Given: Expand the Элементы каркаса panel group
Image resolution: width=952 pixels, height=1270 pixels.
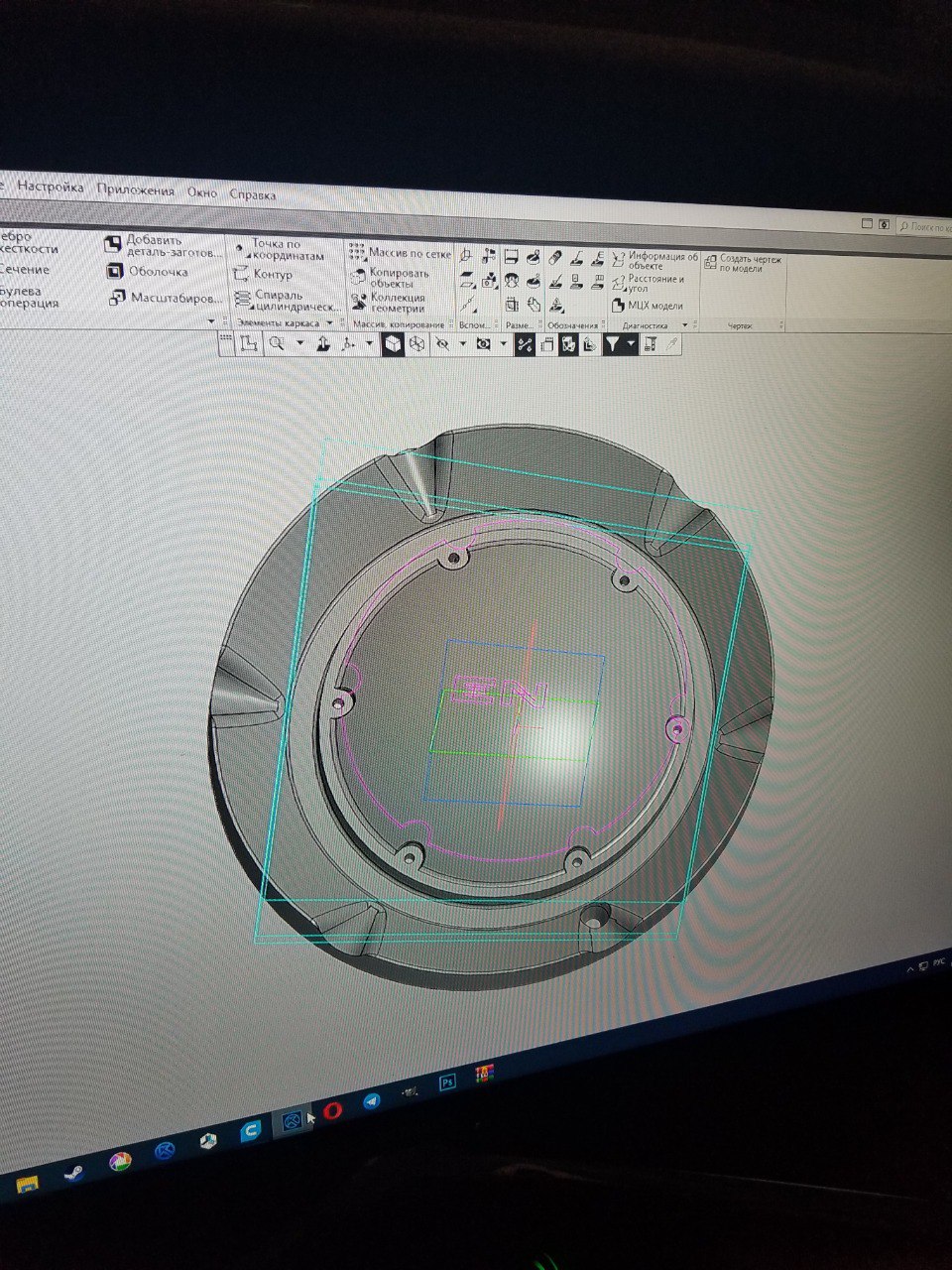Looking at the screenshot, I should [x=329, y=322].
